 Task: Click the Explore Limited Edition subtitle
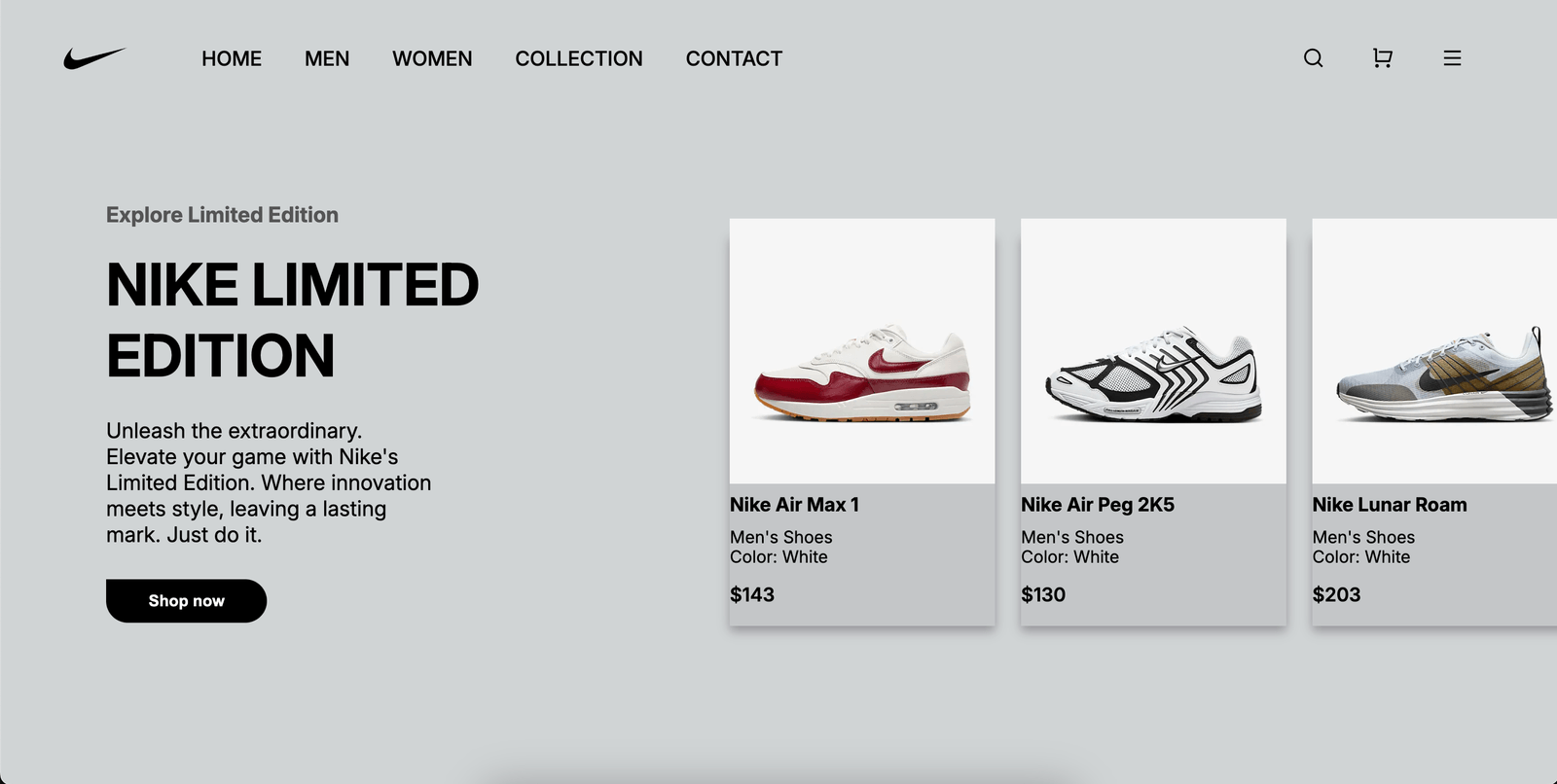pos(222,215)
